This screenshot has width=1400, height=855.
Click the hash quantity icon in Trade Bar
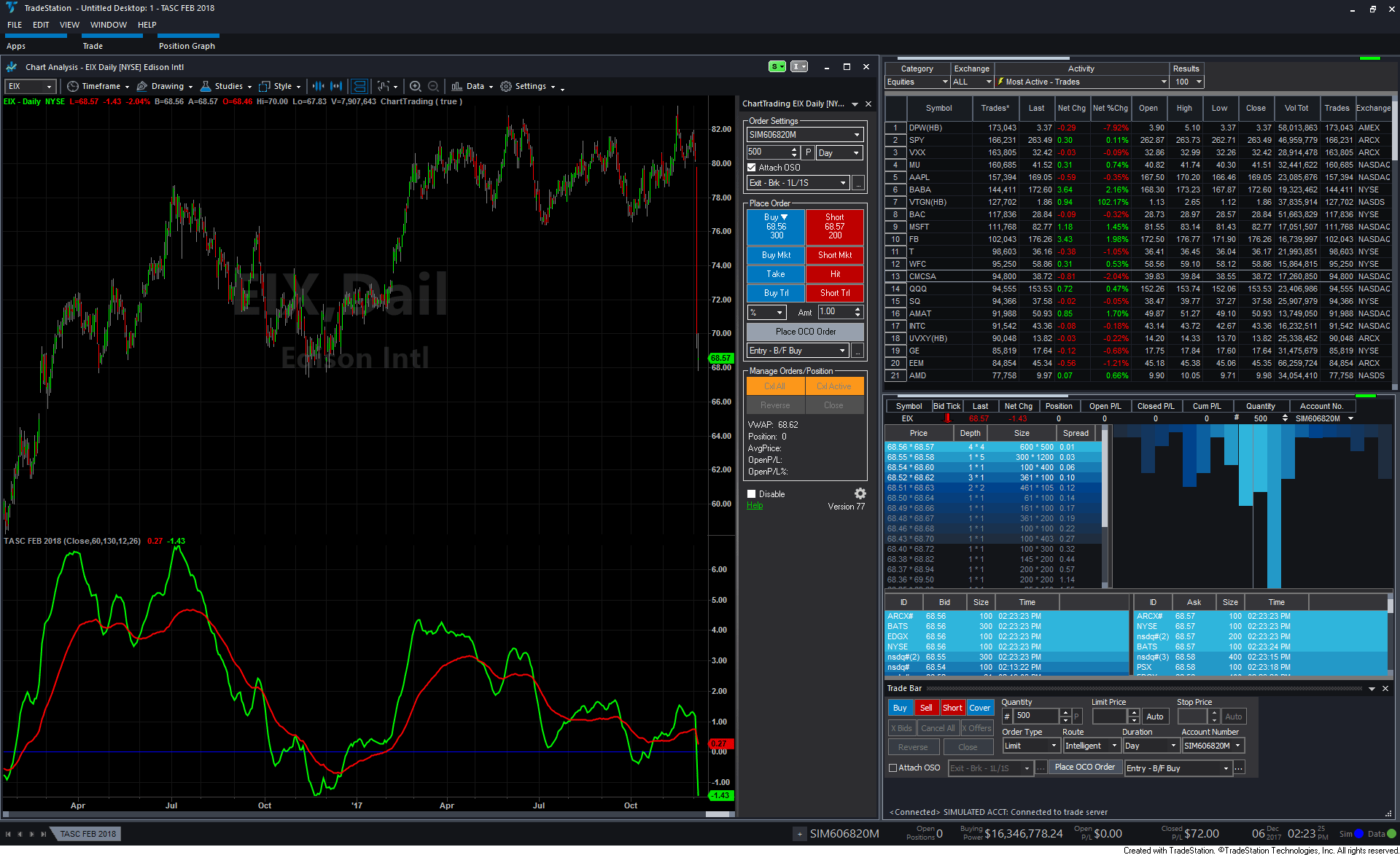coord(1007,717)
